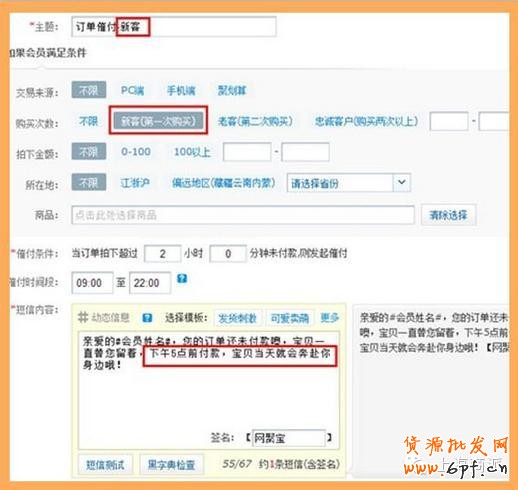Image resolution: width=518 pixels, height=490 pixels.
Task: Choose the 可爱卖萌 template
Action: [x=289, y=318]
